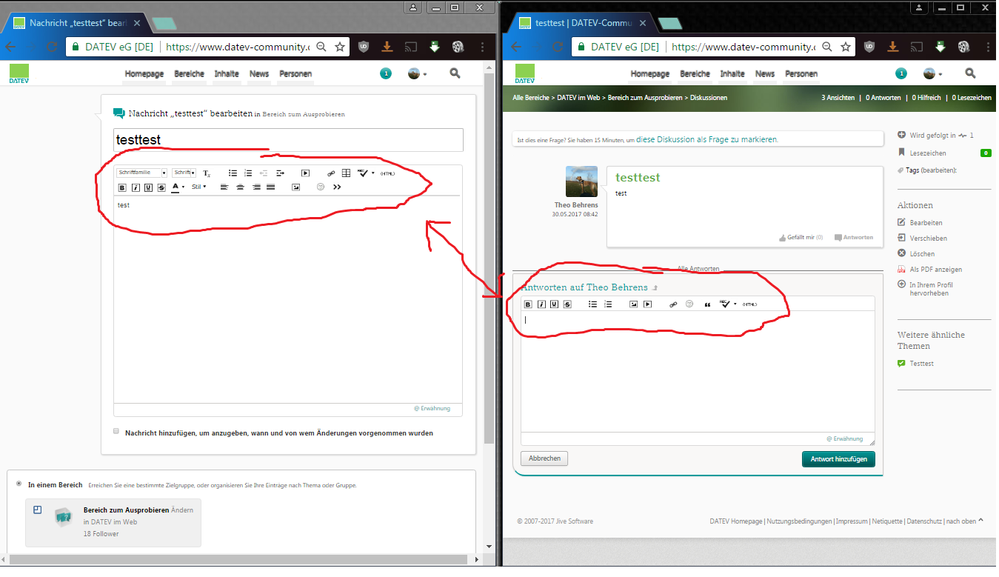
Task: Click 'Antwort hinzufügen' button
Action: 838,459
